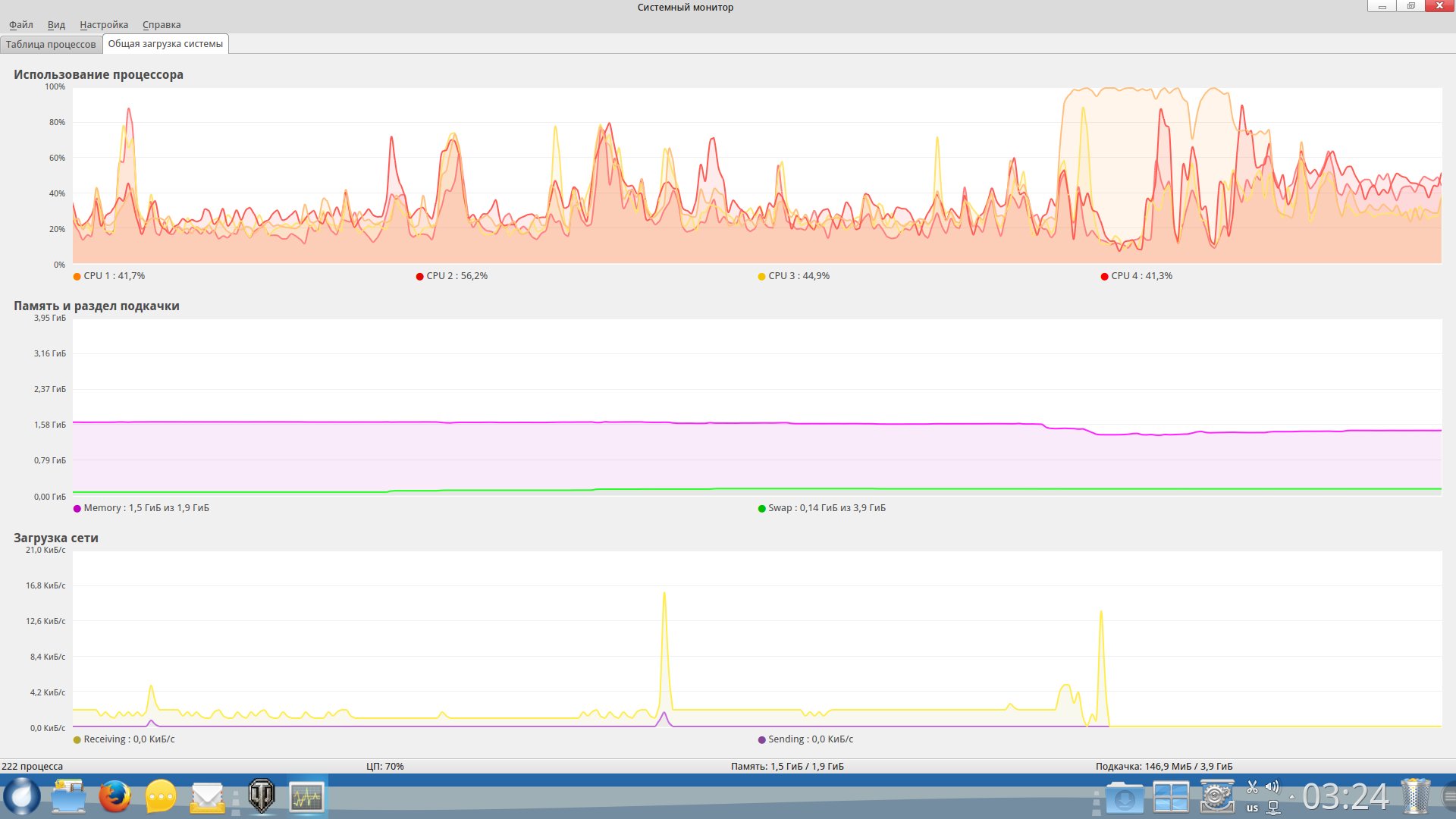Expand hidden system tray icons arrow
The width and height of the screenshot is (1456, 819).
(x=1292, y=797)
